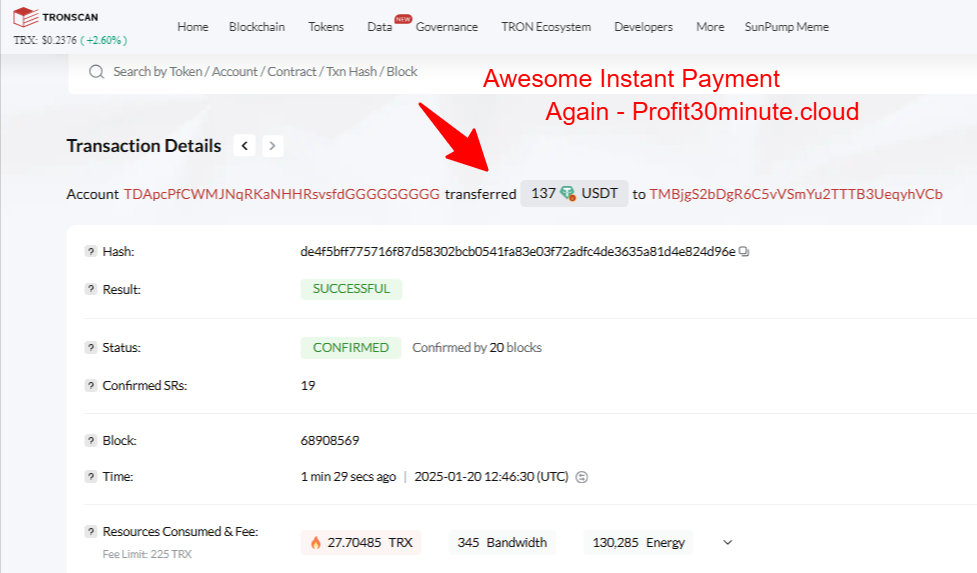
Task: Click the SUCCESSFUL result badge
Action: pos(351,289)
